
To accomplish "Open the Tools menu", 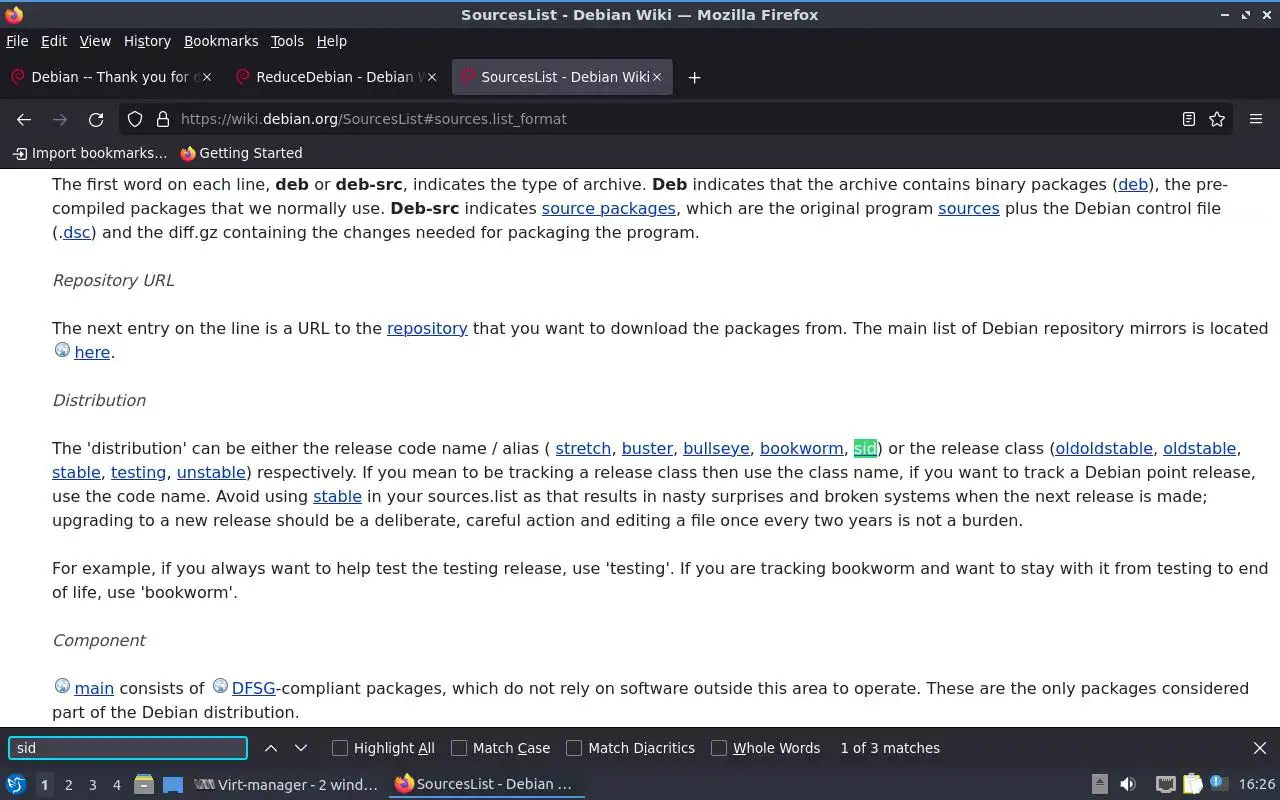I will coord(287,41).
